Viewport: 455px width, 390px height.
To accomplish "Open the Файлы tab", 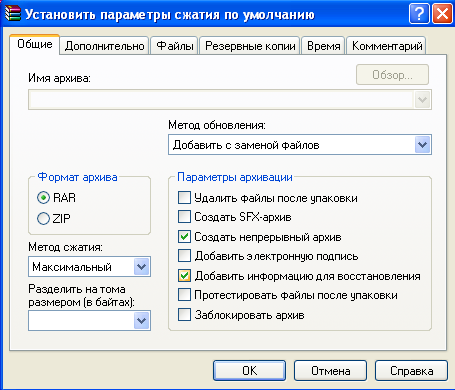I will click(x=175, y=46).
